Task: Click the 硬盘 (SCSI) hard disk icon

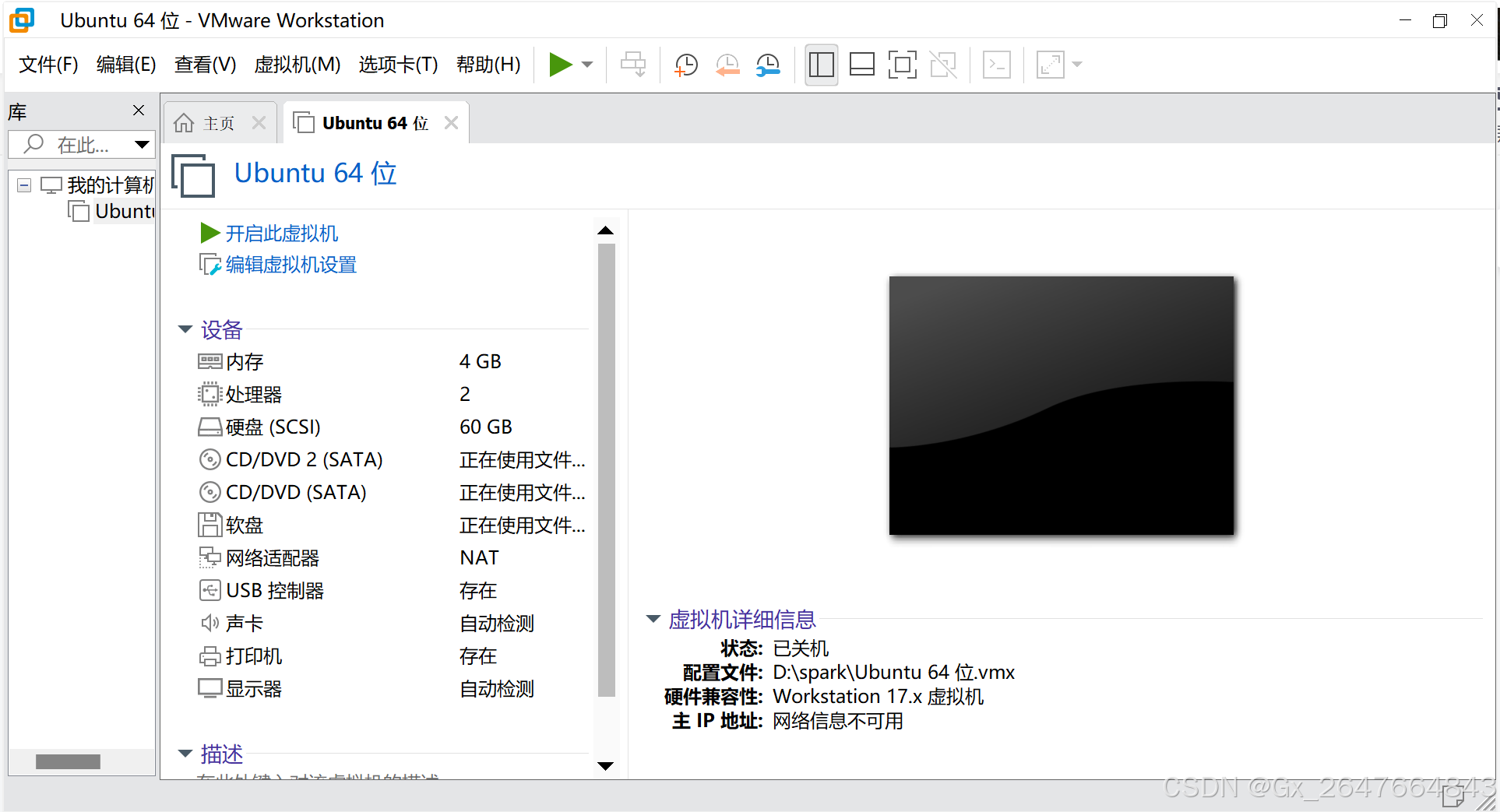Action: (210, 427)
